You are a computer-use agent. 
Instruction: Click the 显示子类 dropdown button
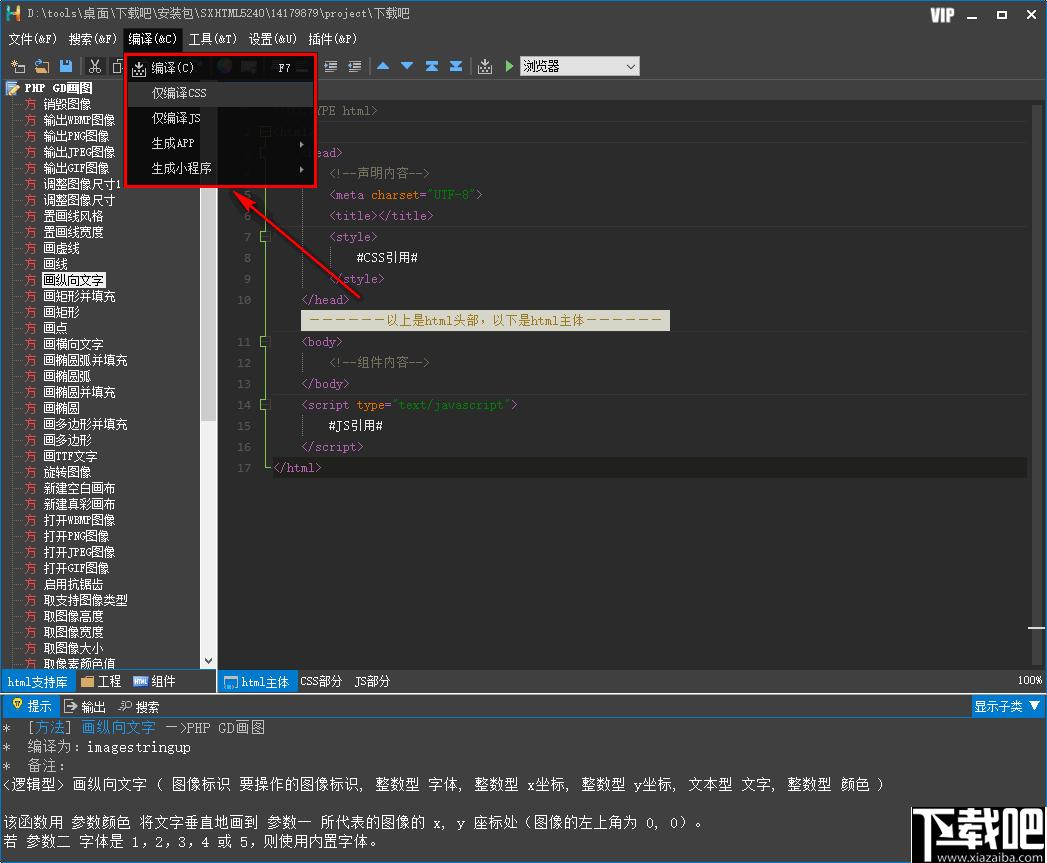[x=1007, y=706]
